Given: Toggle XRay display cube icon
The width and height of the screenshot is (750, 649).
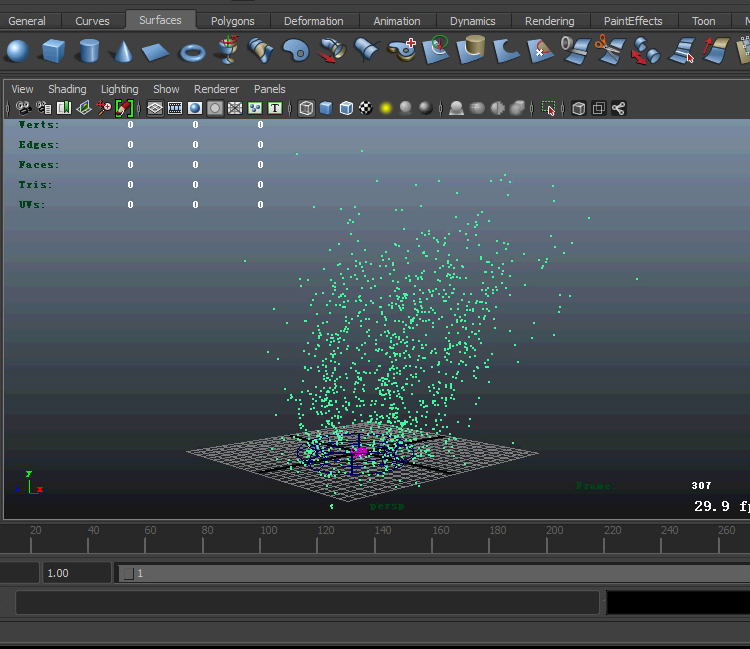Looking at the screenshot, I should pyautogui.click(x=578, y=109).
